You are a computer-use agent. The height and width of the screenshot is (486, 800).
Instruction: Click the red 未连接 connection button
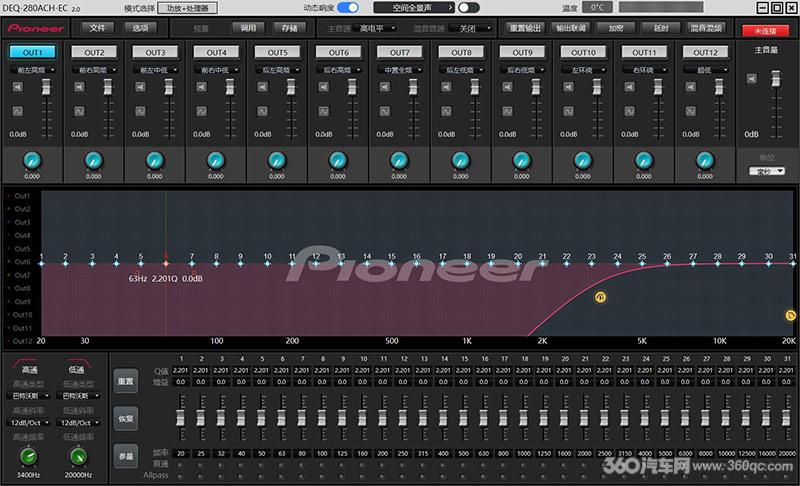(765, 31)
